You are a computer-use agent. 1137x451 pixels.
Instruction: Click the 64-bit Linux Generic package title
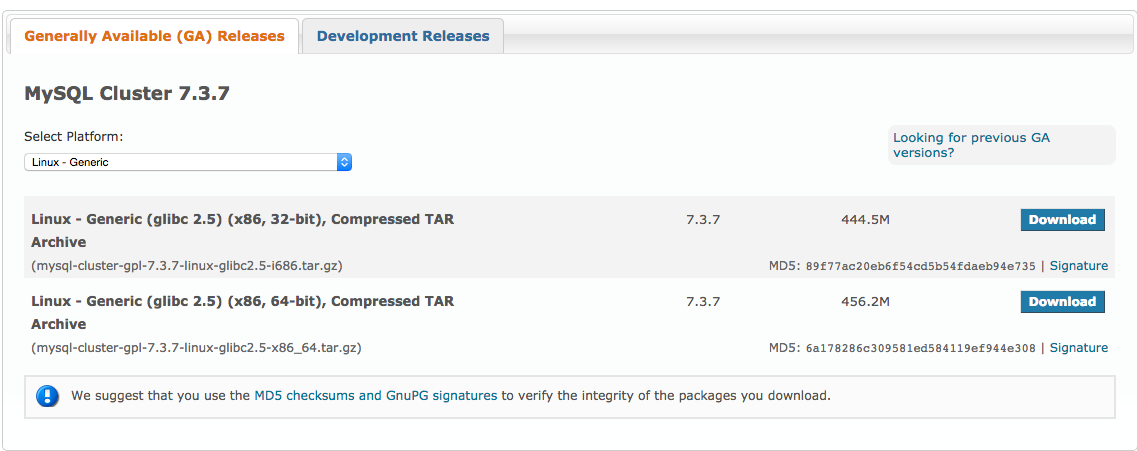(243, 313)
